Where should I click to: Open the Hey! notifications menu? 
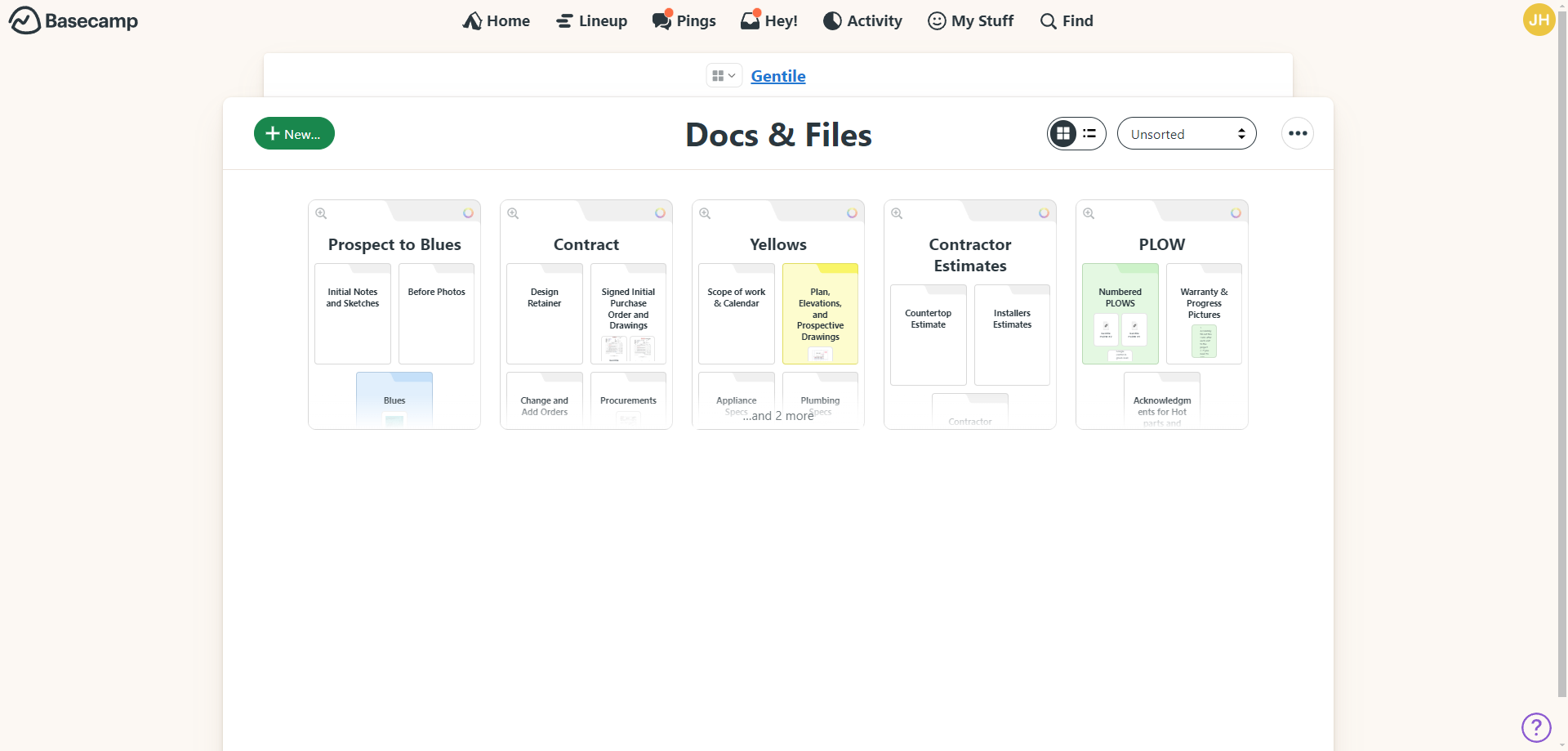769,20
